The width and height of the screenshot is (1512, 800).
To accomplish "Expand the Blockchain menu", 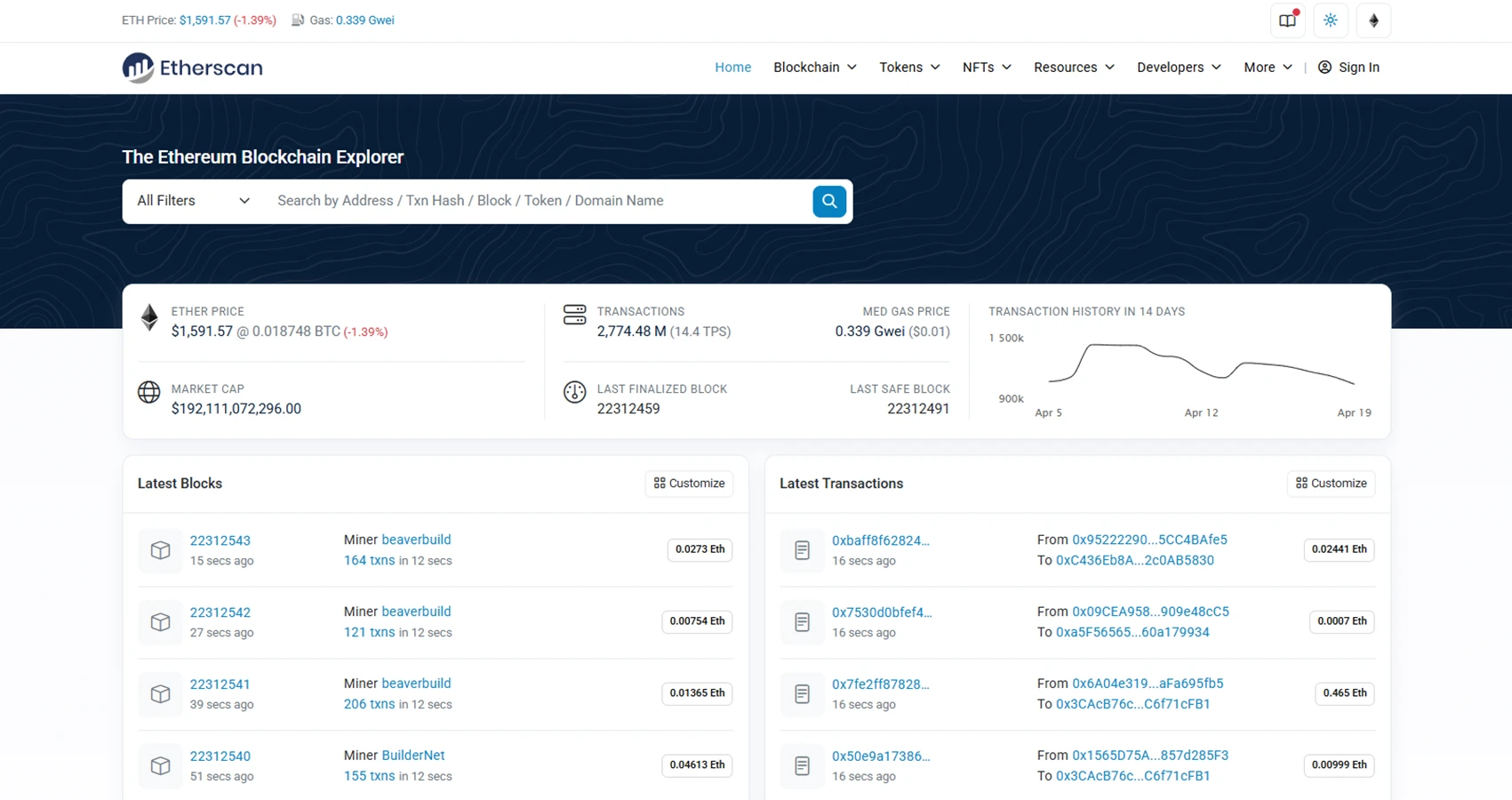I will pyautogui.click(x=815, y=68).
